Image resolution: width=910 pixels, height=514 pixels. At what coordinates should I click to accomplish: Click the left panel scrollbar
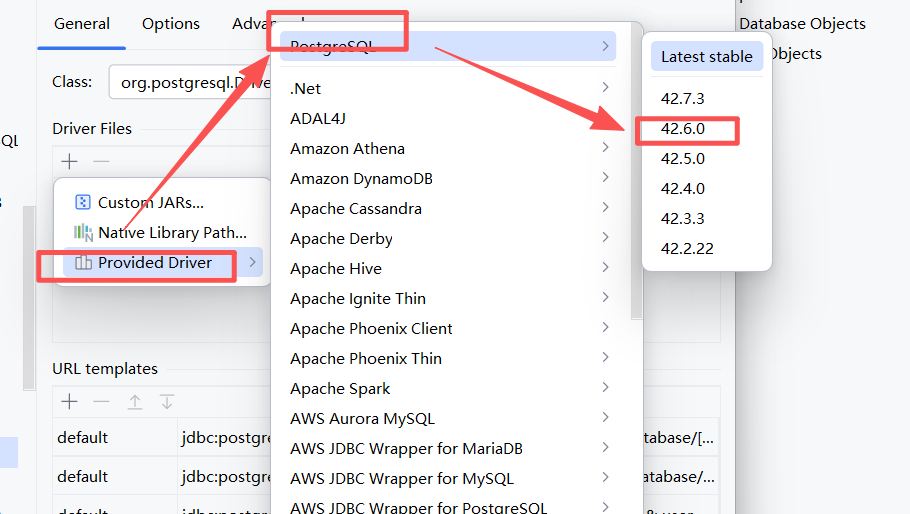[x=29, y=298]
